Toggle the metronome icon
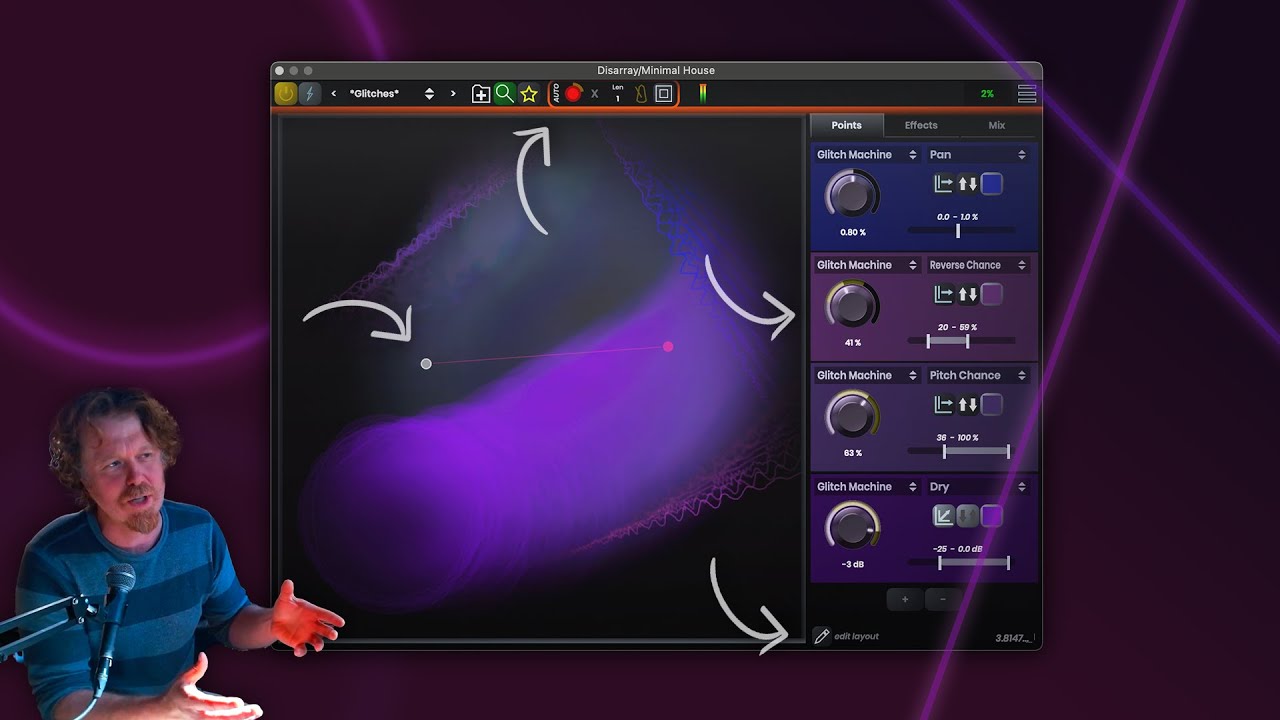 (x=640, y=94)
